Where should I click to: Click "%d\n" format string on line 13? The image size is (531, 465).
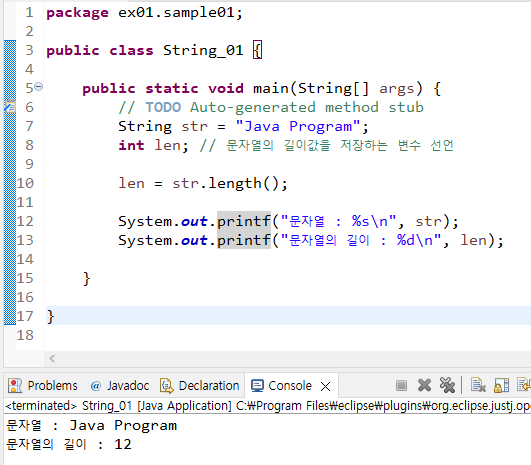tap(415, 240)
